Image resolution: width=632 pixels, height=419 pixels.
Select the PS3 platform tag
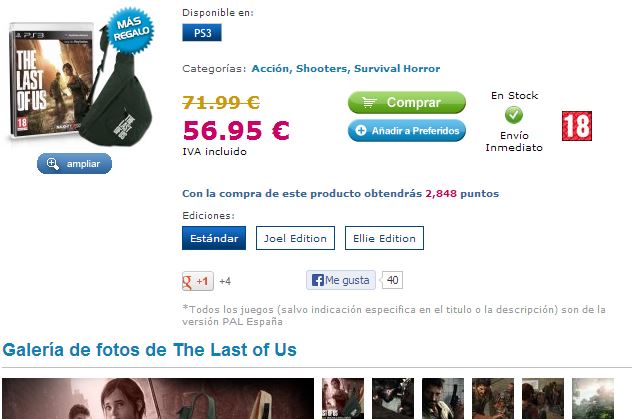pos(202,33)
